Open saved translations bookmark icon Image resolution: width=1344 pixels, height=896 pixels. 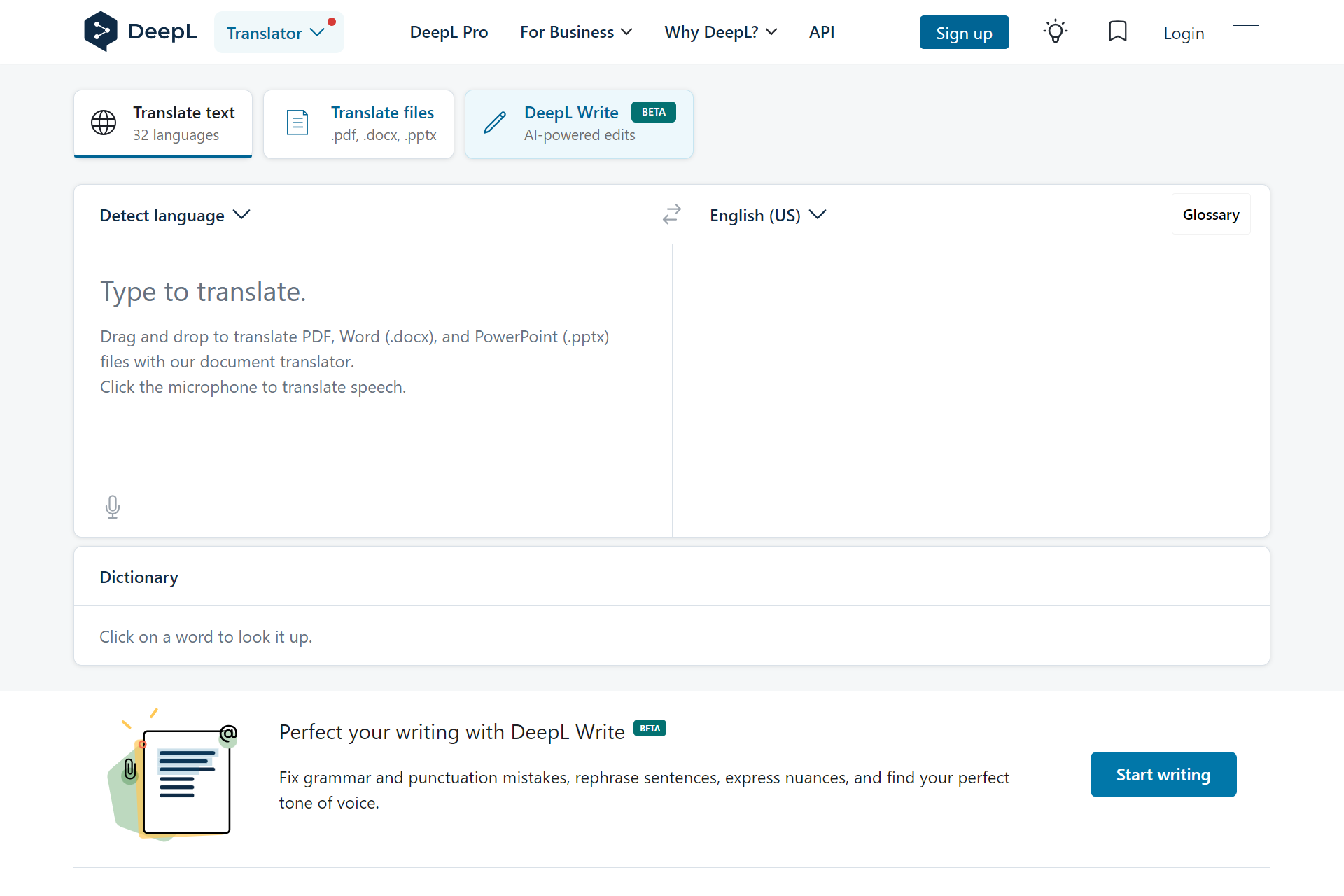click(1118, 31)
